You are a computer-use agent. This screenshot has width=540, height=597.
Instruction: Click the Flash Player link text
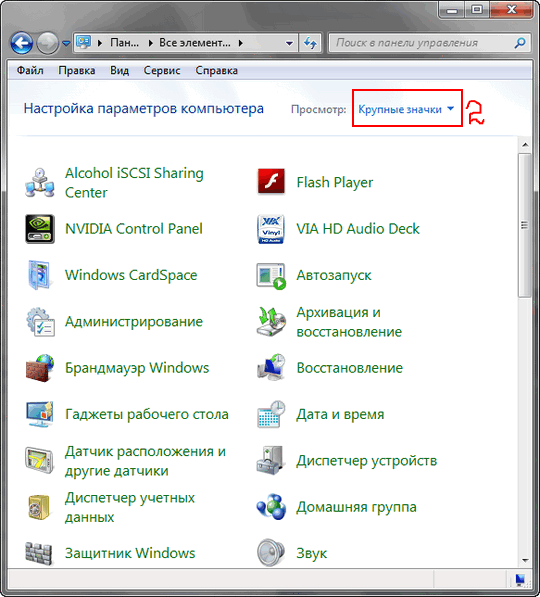335,182
